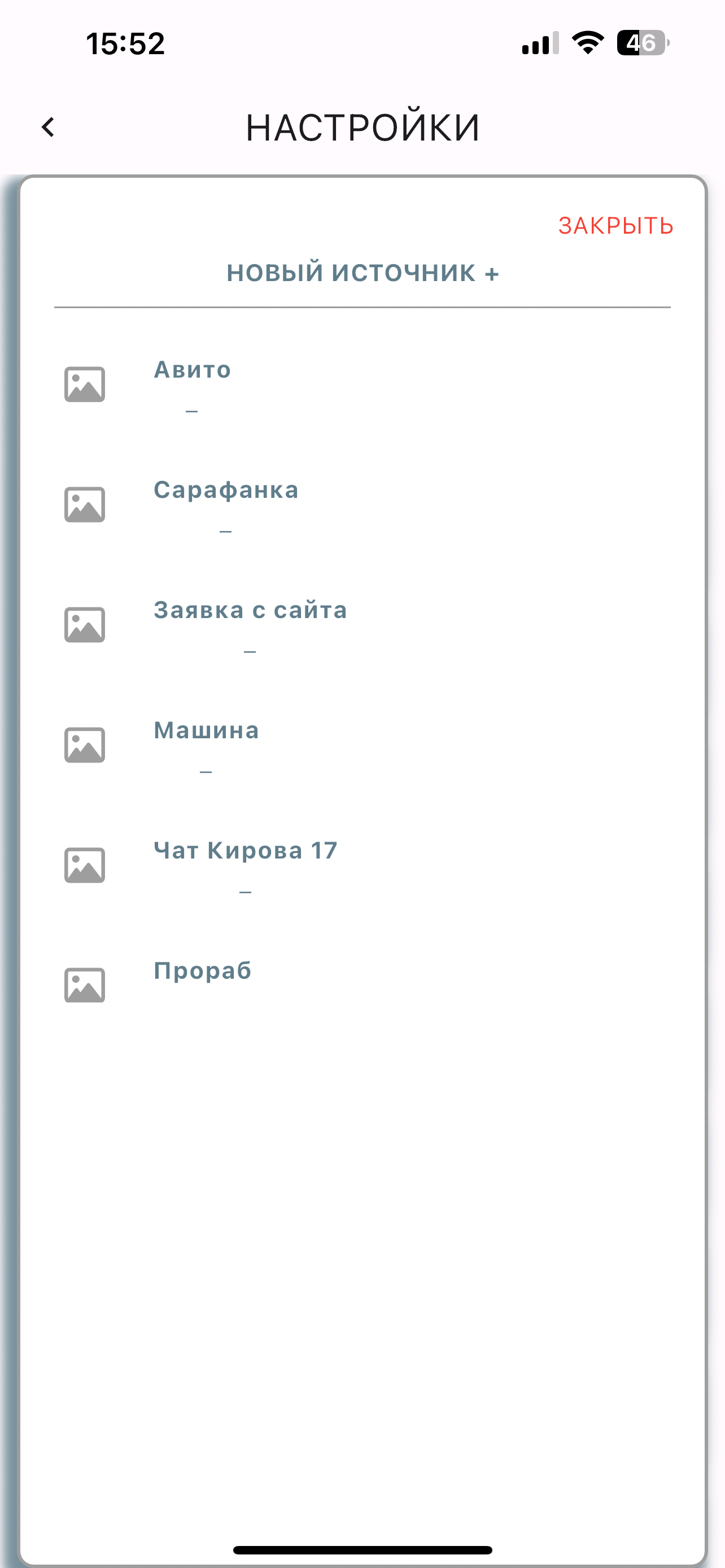Tap the clock in the status bar
Viewport: 725px width, 1568px height.
(125, 44)
